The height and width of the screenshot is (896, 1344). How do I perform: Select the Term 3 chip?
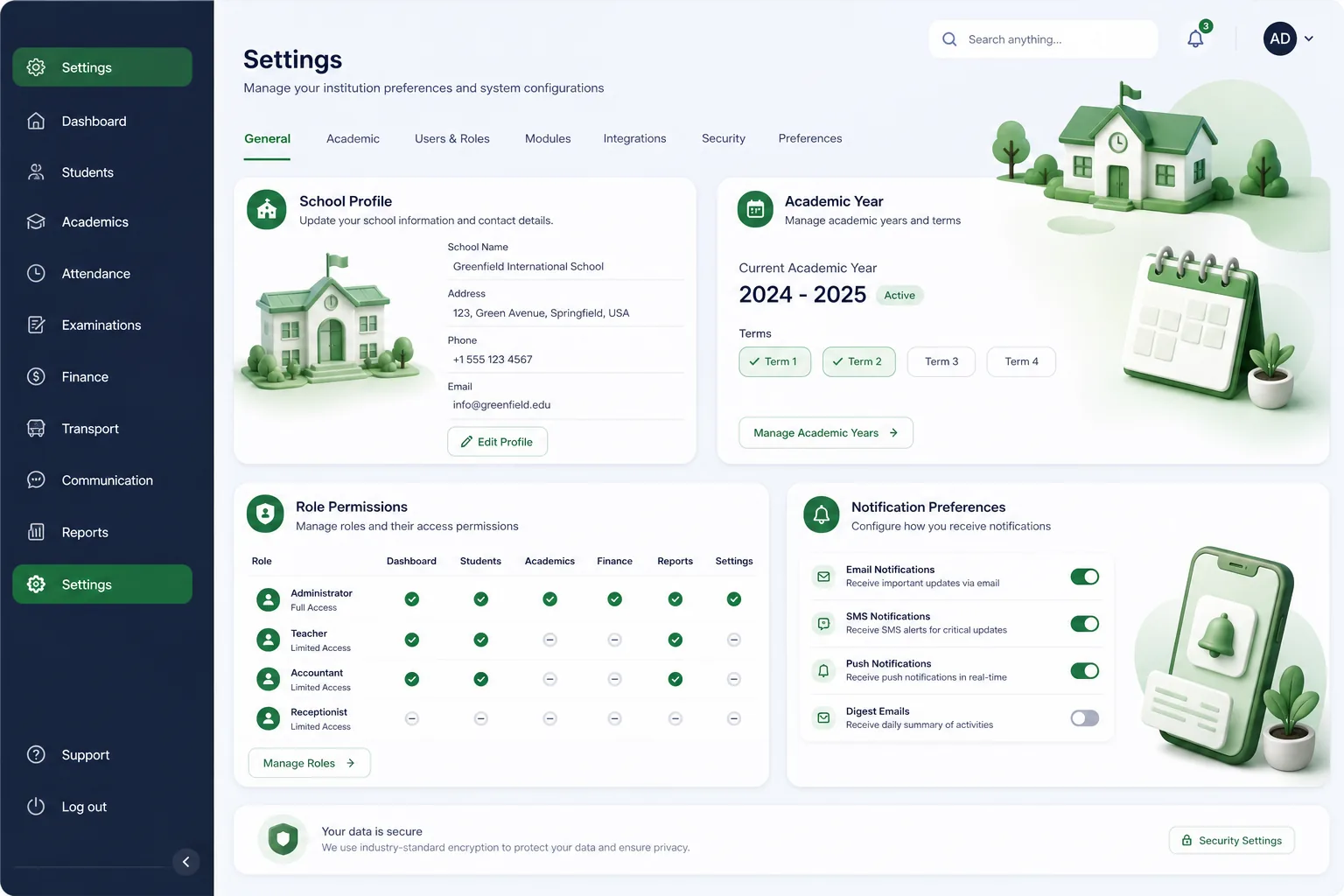coord(941,361)
